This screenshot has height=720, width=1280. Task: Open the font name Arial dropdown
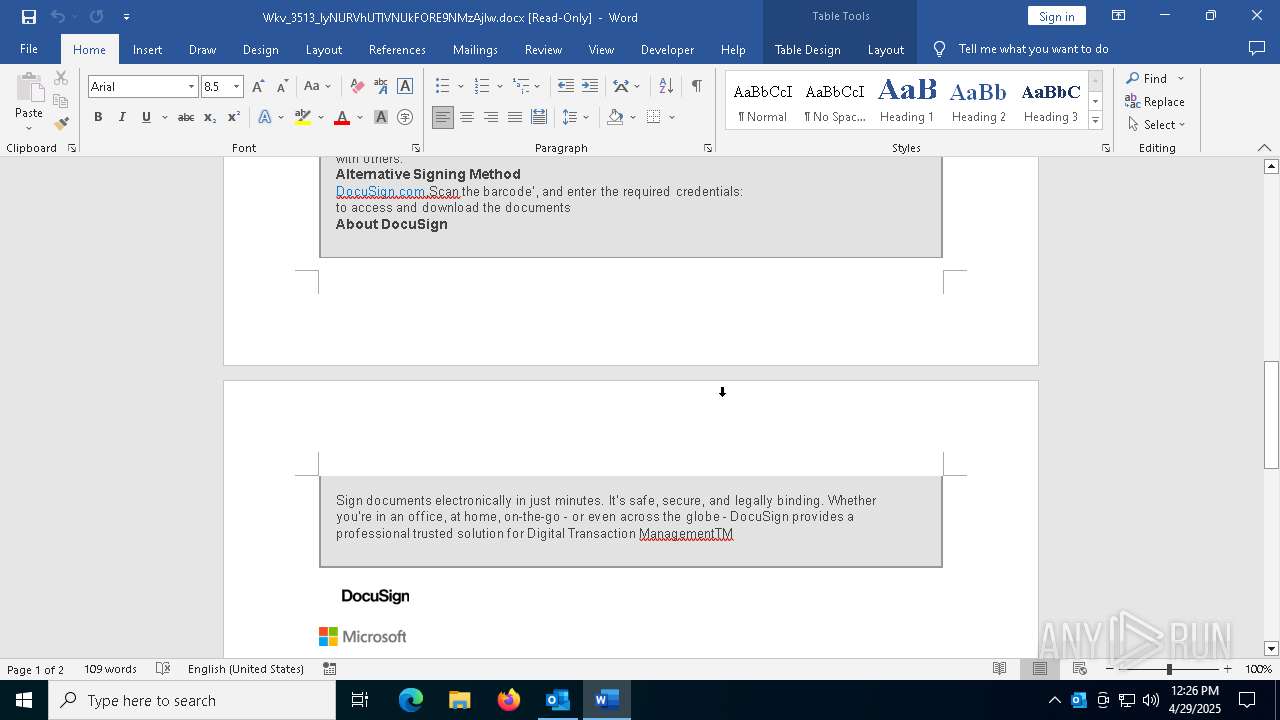pyautogui.click(x=191, y=87)
